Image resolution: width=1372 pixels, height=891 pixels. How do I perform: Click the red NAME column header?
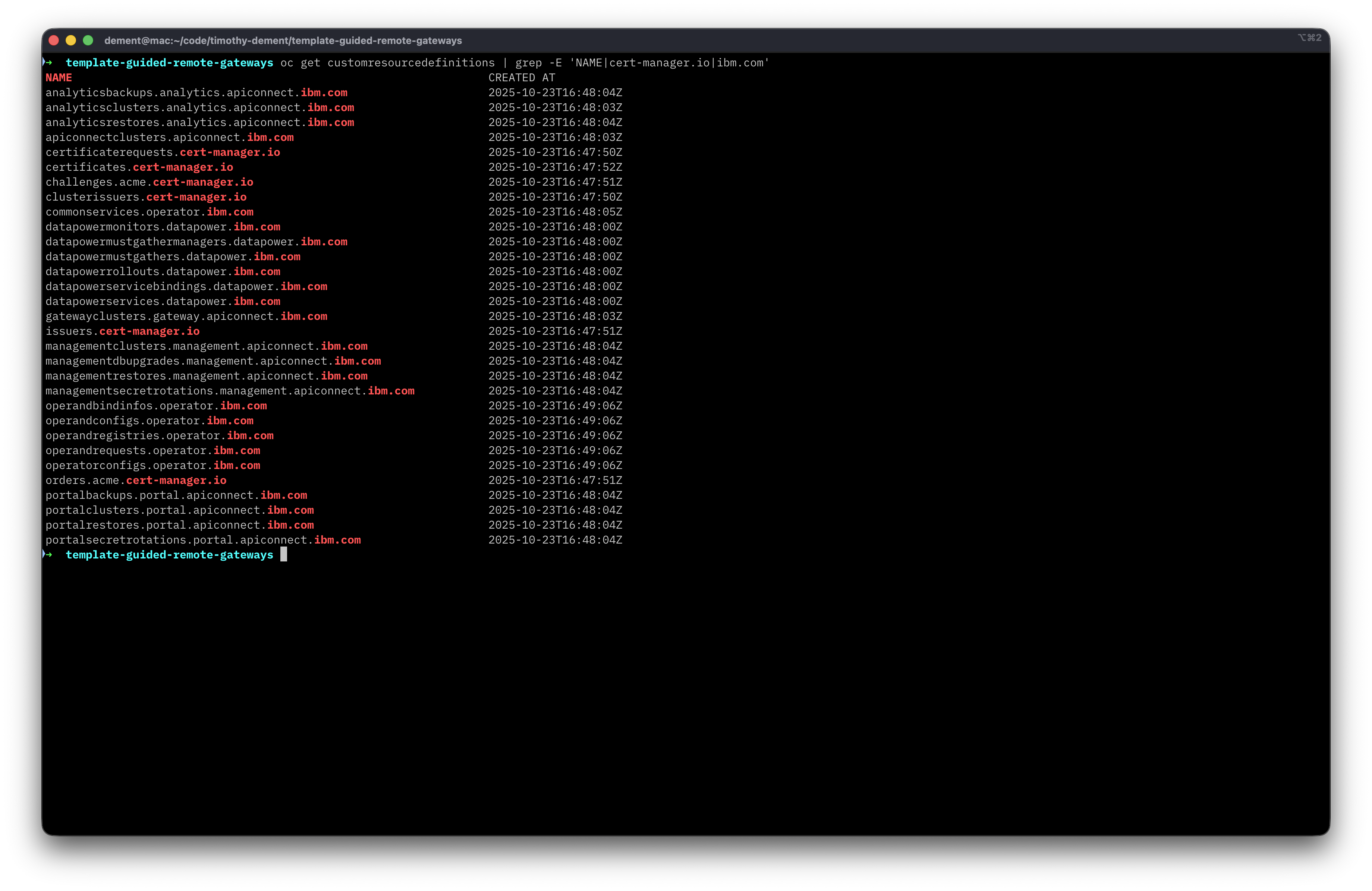pyautogui.click(x=59, y=78)
